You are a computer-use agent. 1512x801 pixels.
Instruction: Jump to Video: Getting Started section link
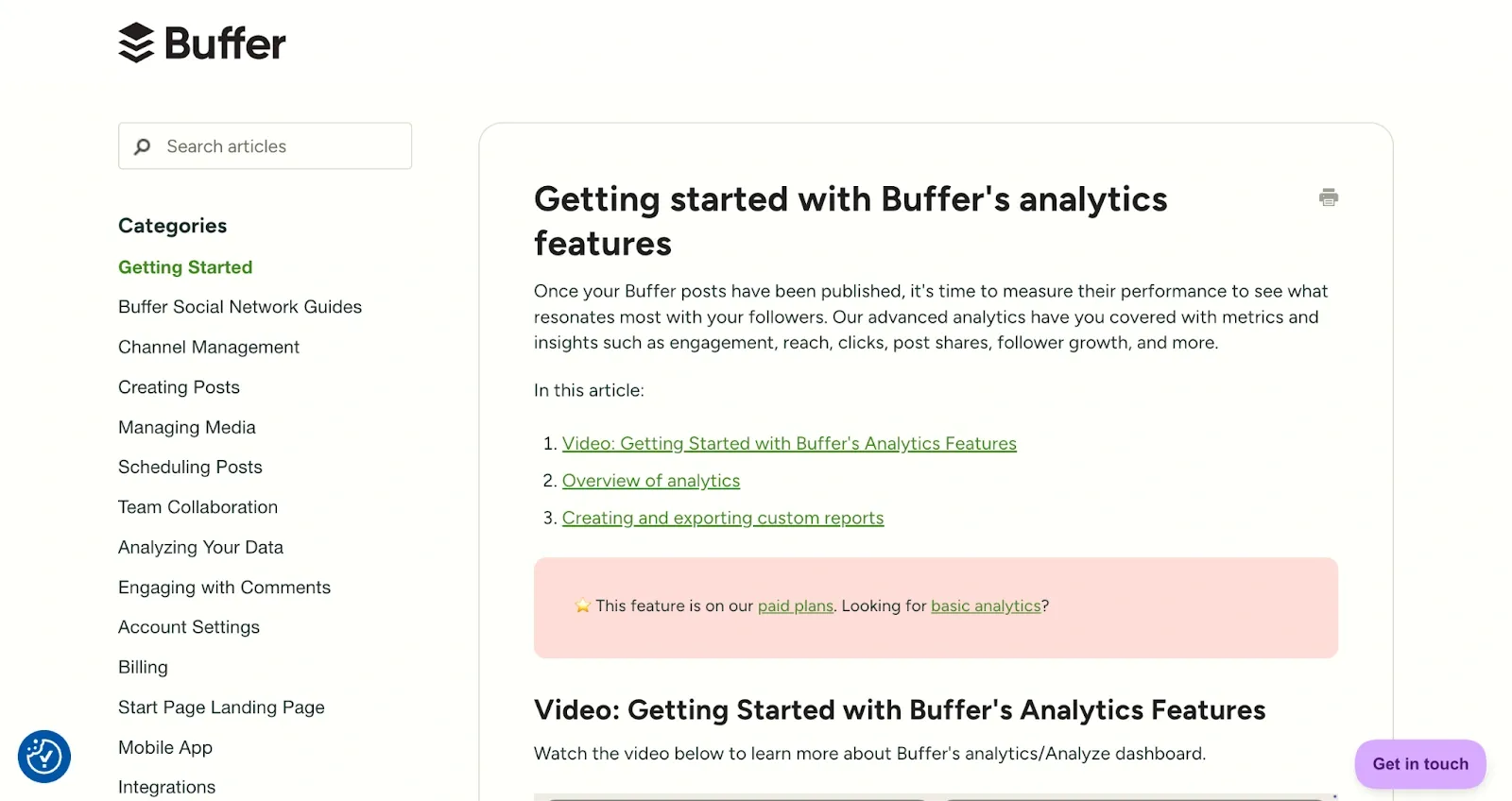coord(789,444)
